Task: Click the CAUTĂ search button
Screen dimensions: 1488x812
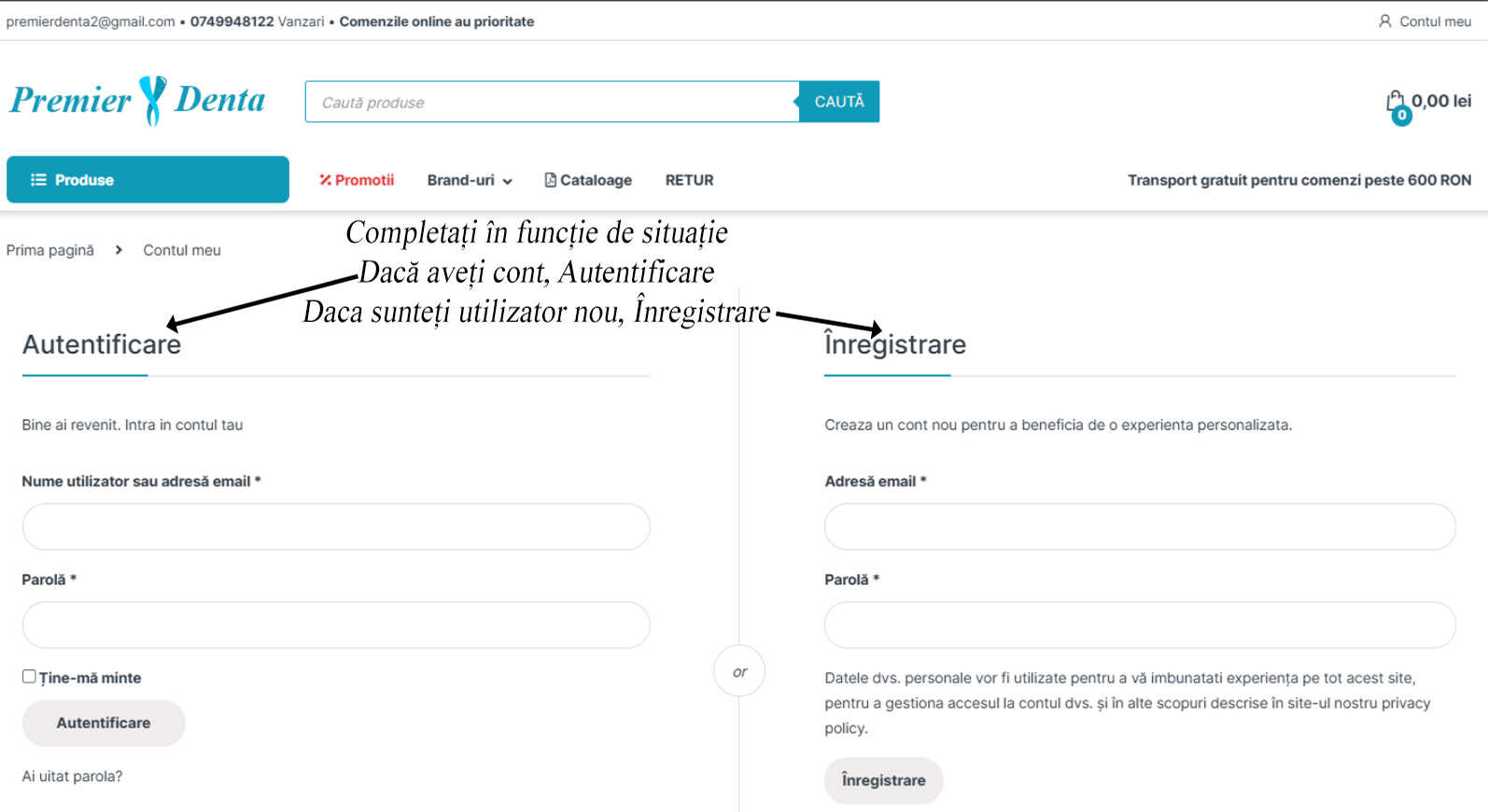Action: pos(839,102)
